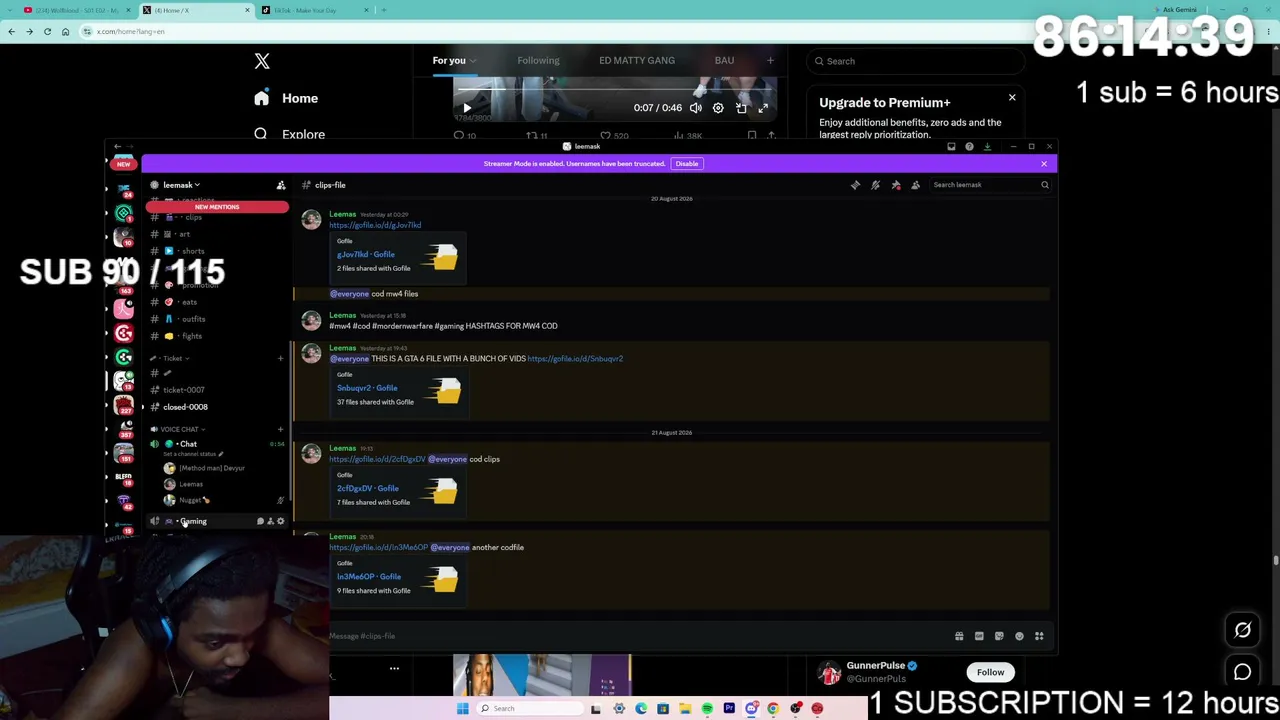
Task: Add a channel to VOICE CHAT category
Action: [x=280, y=429]
